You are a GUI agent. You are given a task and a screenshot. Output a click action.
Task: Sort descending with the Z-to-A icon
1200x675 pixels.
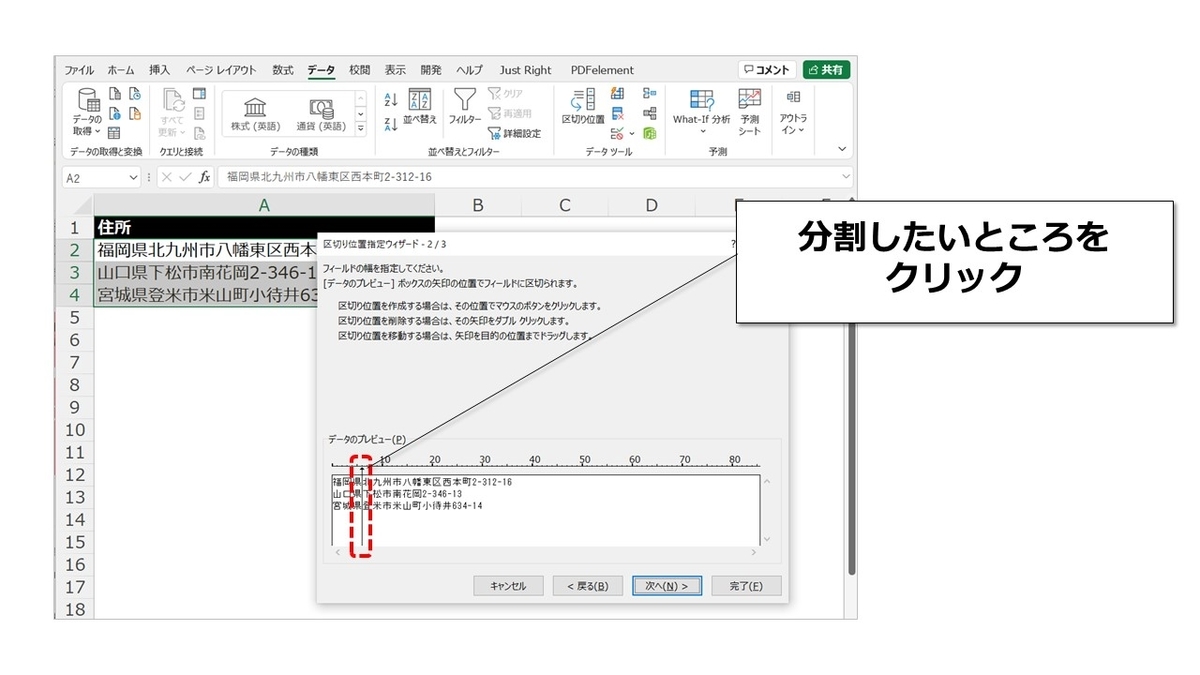[x=392, y=124]
